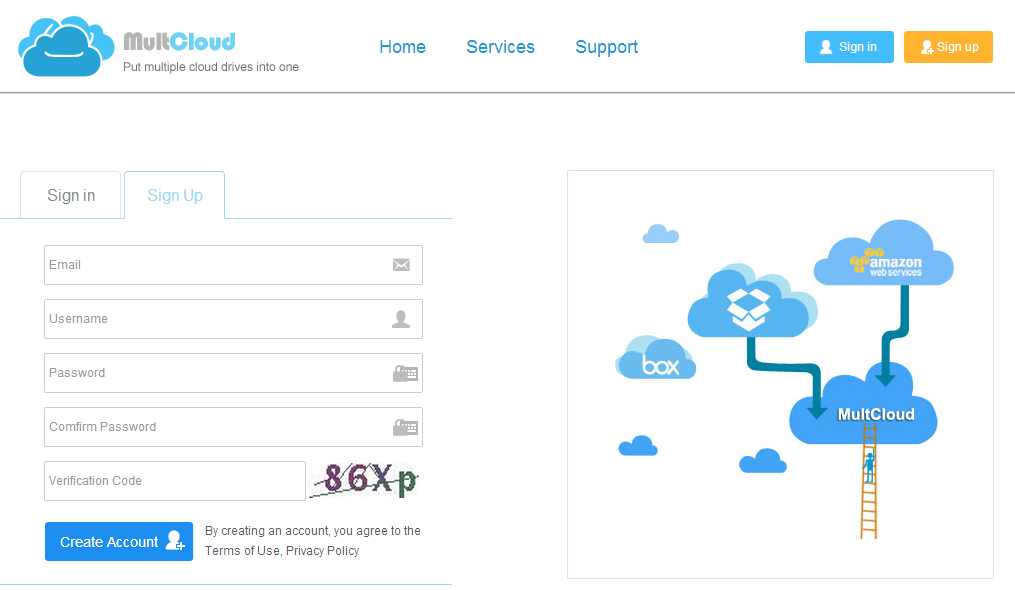The height and width of the screenshot is (590, 1015).
Task: Focus the Verification Code input field
Action: tap(175, 481)
